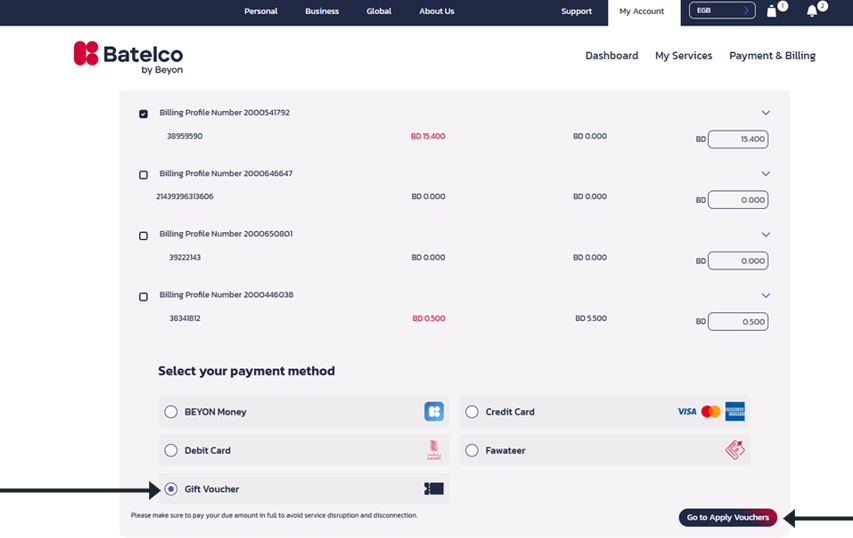Click account number 38341812
The image size is (853, 538).
pos(184,318)
